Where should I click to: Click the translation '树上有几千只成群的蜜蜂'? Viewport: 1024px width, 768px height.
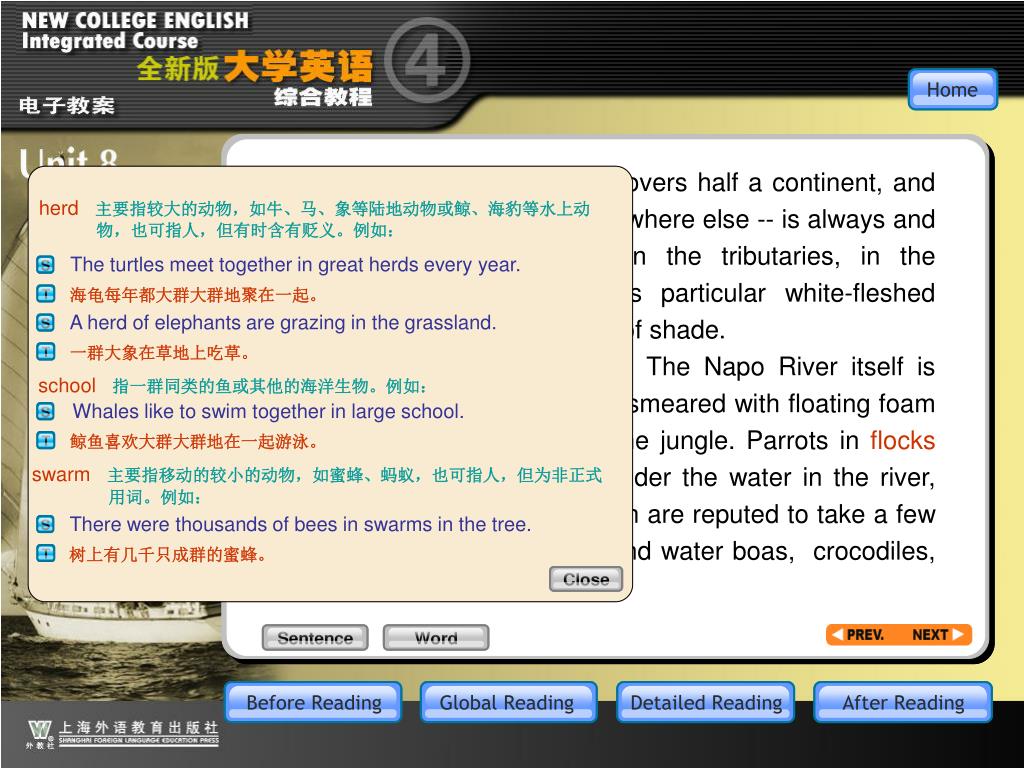tap(168, 555)
